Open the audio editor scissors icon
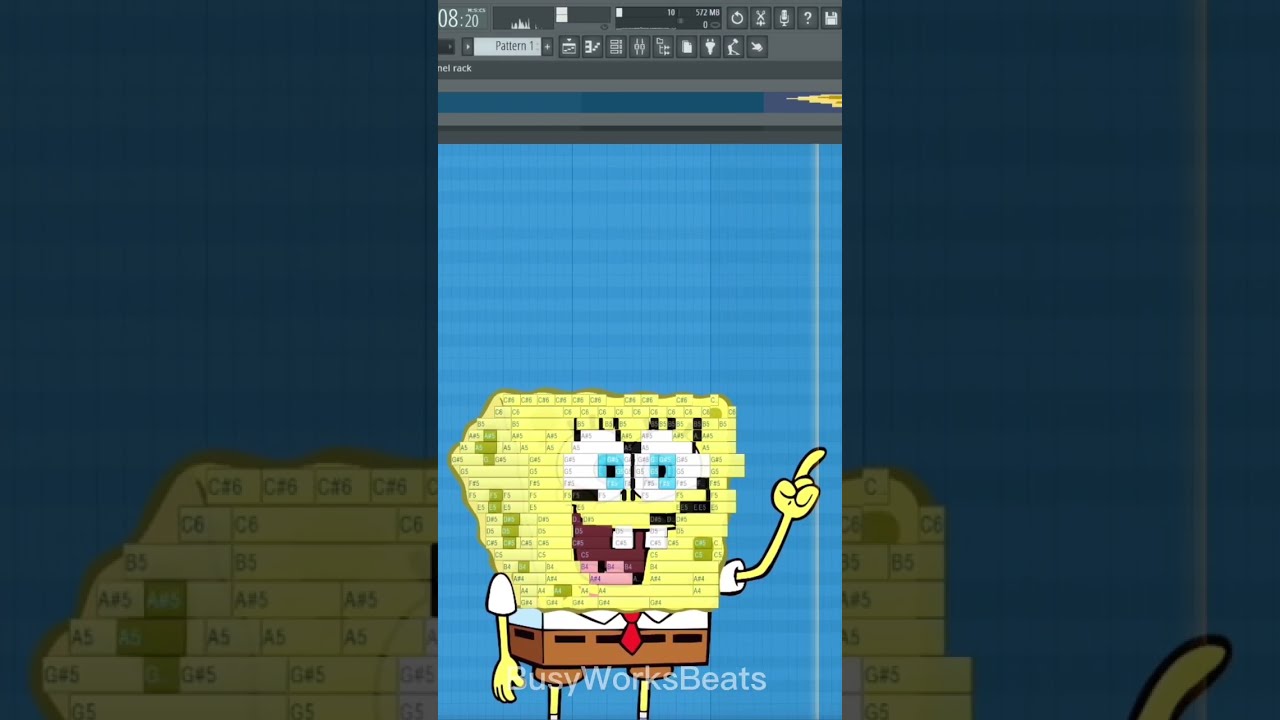This screenshot has width=1280, height=720. (761, 18)
